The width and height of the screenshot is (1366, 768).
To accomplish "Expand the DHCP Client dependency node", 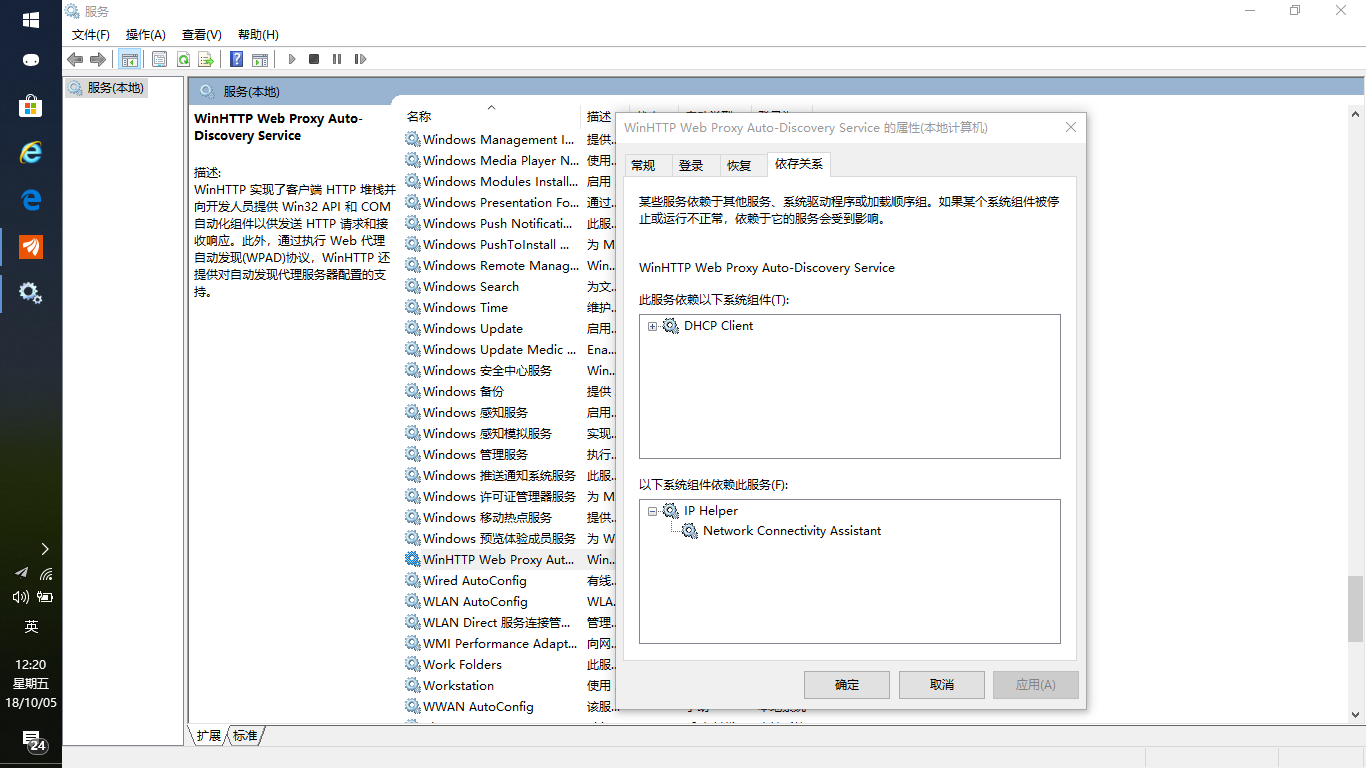I will tap(653, 326).
